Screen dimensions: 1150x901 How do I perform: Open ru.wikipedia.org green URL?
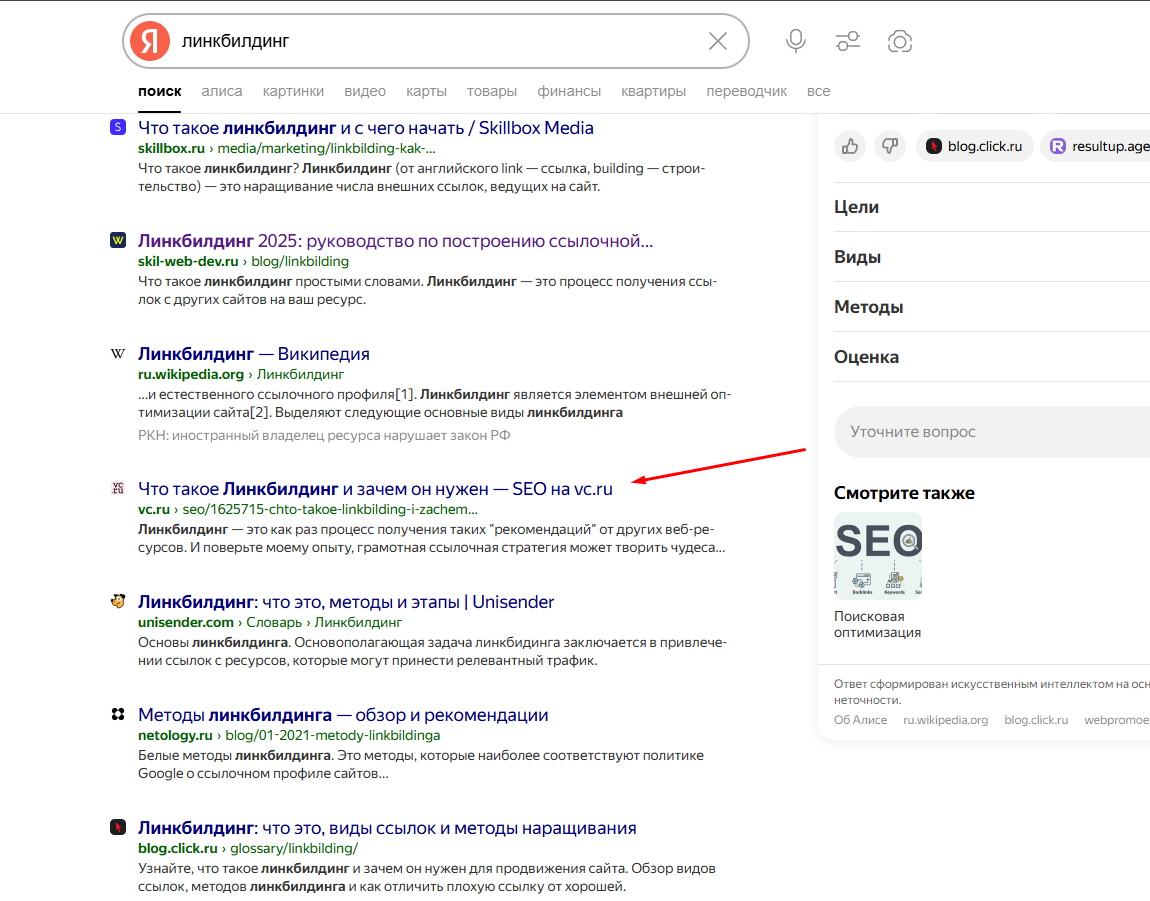[241, 374]
